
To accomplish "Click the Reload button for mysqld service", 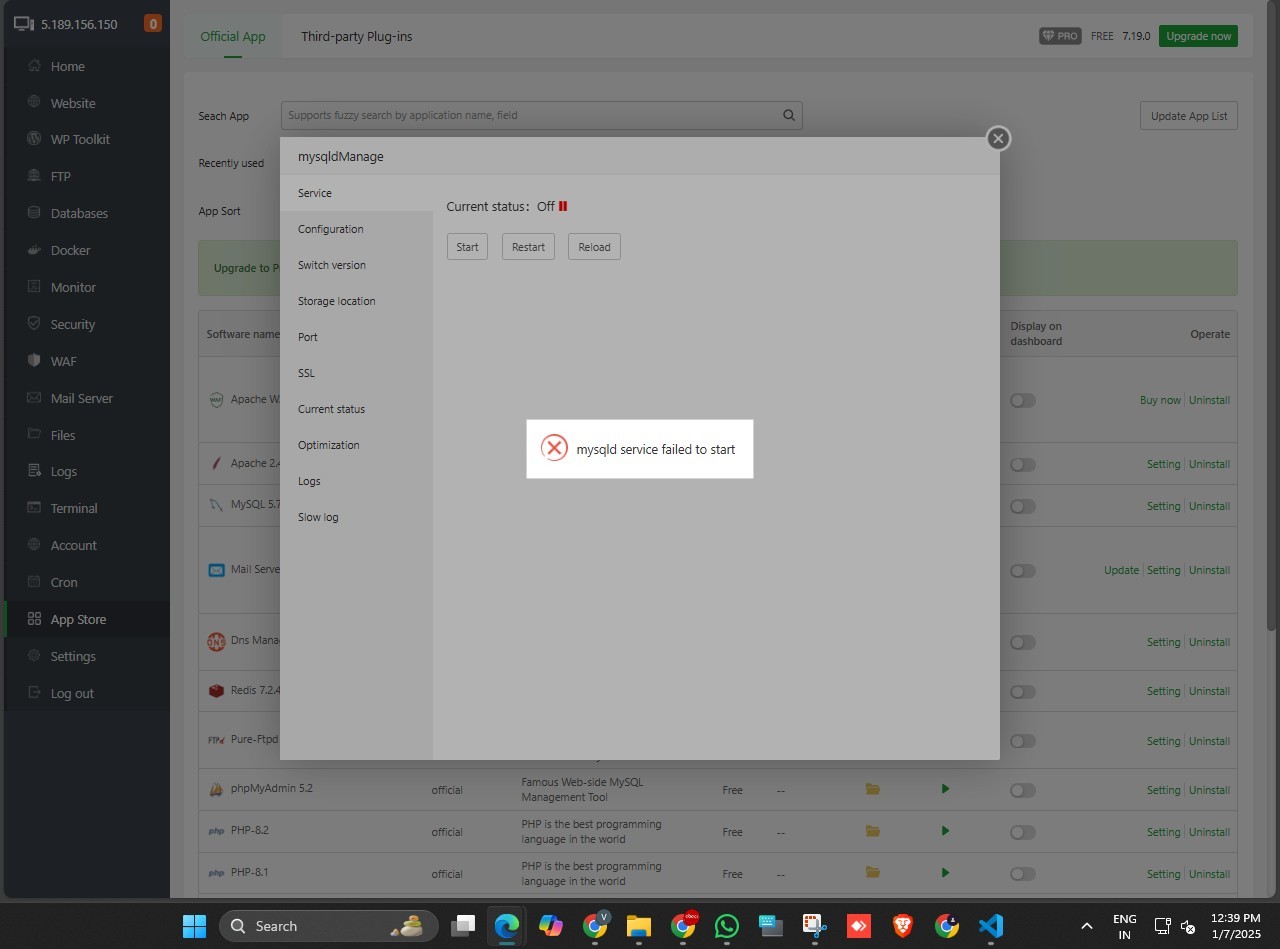I will pyautogui.click(x=594, y=247).
